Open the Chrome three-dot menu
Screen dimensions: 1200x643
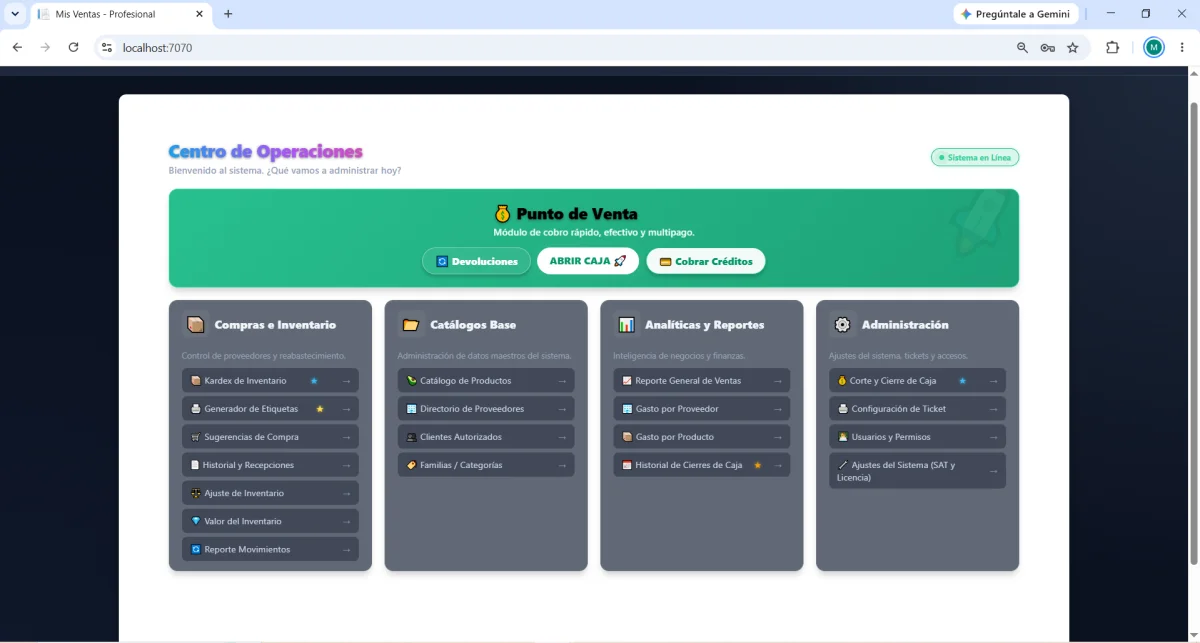1182,47
